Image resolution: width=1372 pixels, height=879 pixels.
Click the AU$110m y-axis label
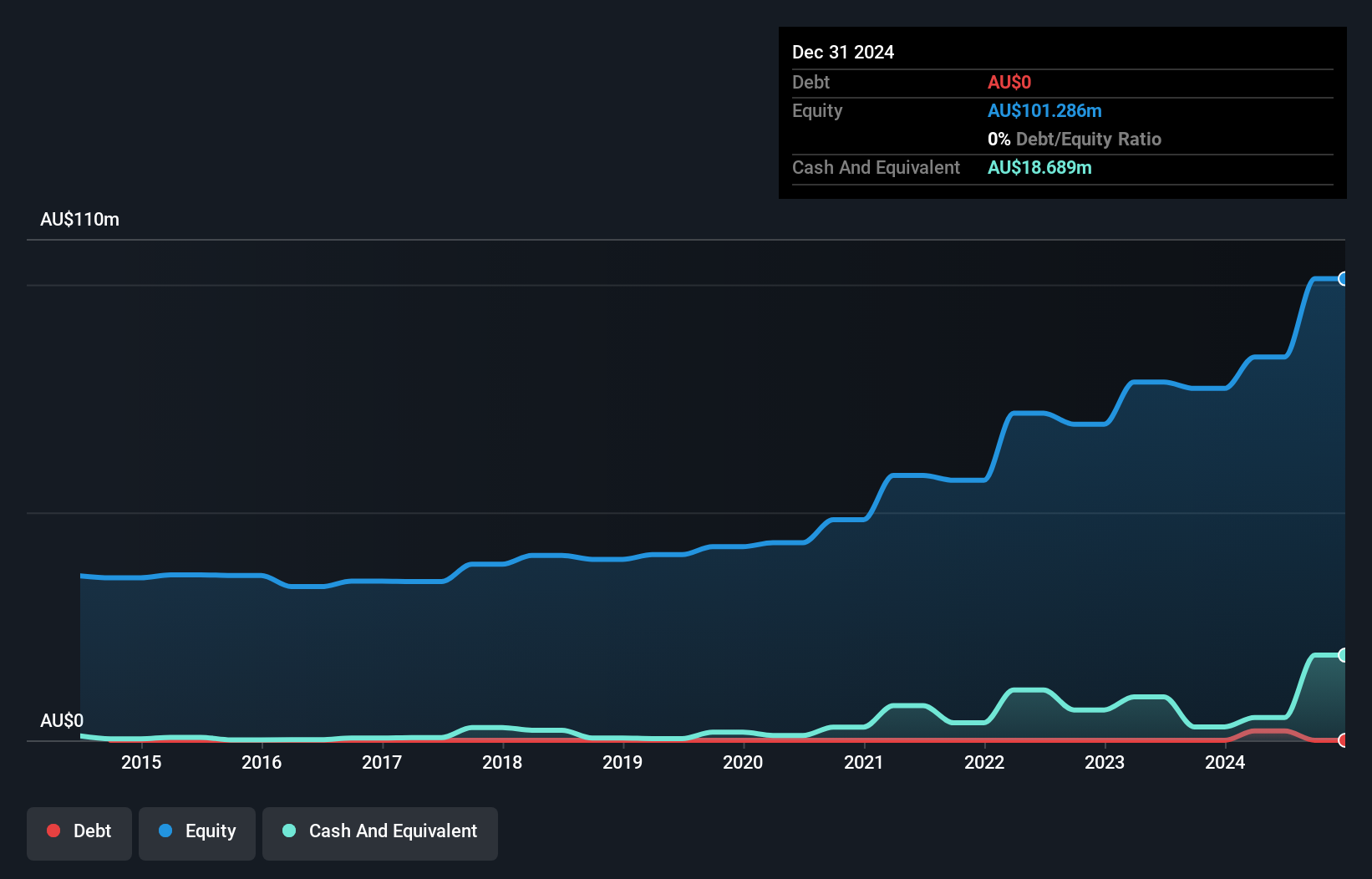[79, 220]
